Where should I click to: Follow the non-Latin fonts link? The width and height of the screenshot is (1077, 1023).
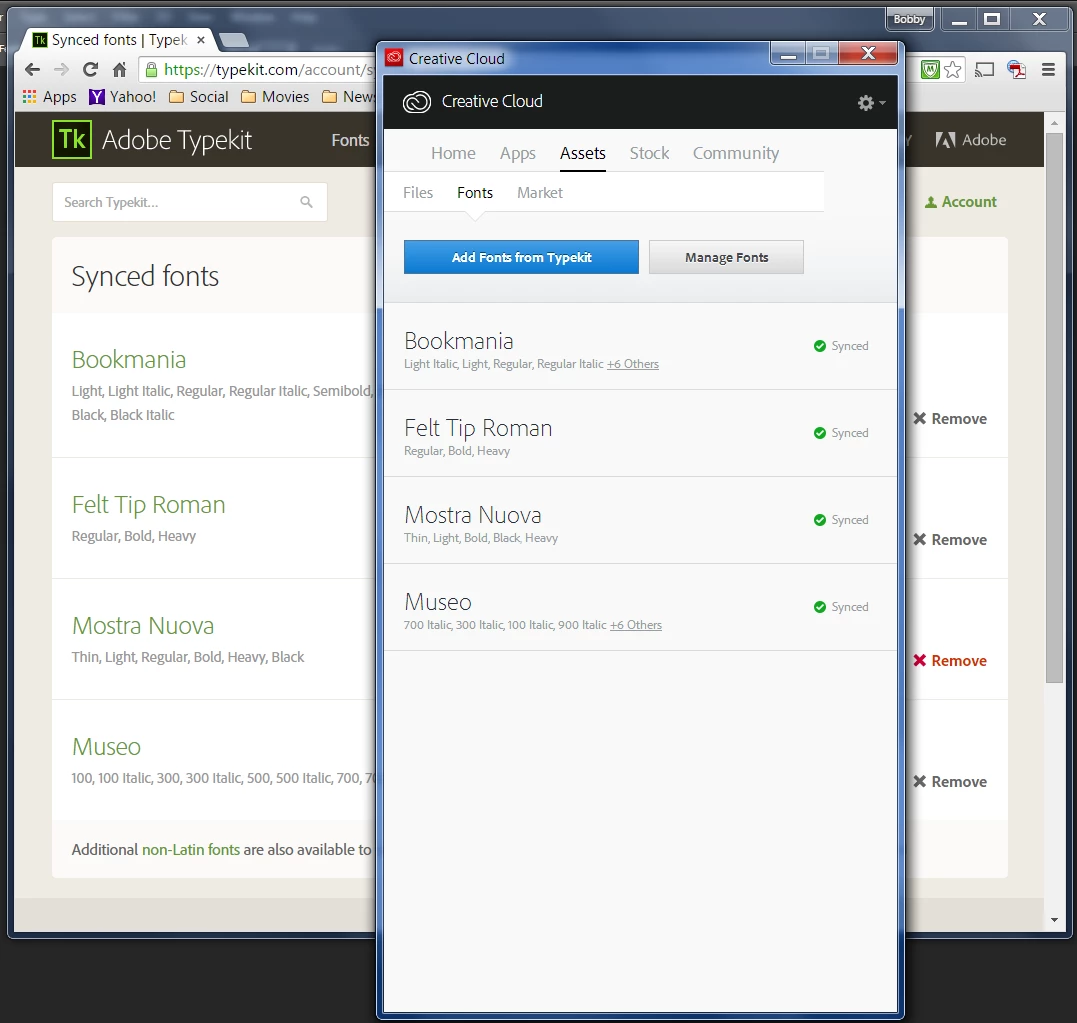click(x=191, y=850)
